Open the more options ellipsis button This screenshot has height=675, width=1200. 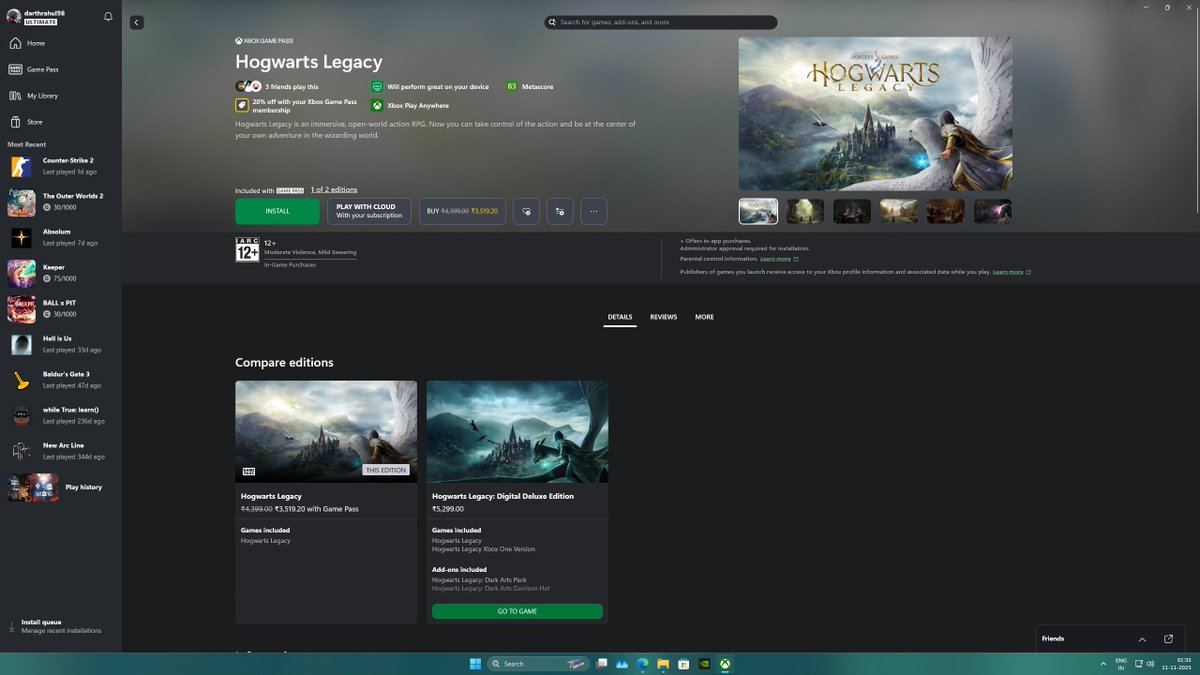coord(594,211)
